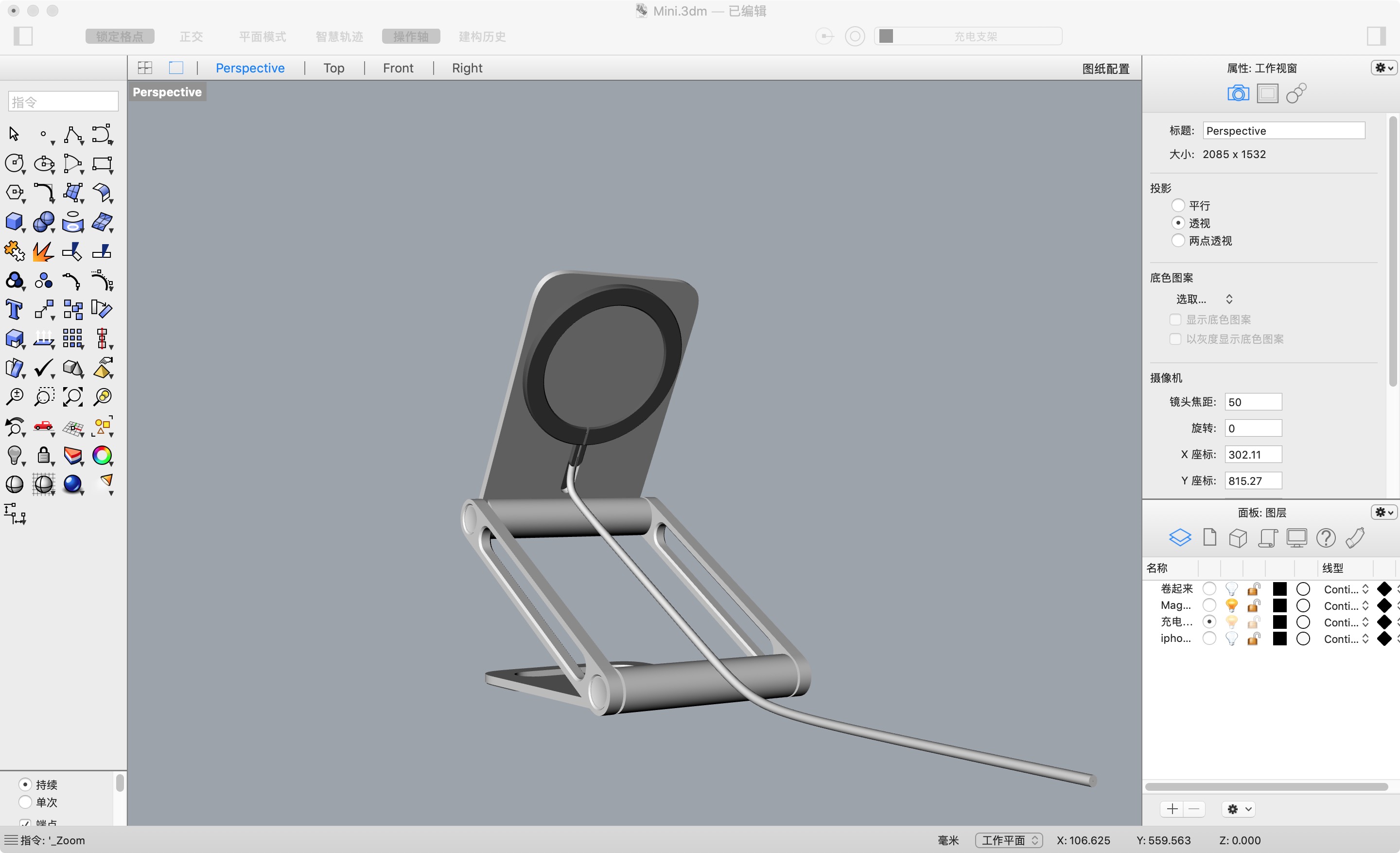
Task: Open the 选取 background image dropdown
Action: point(1205,298)
